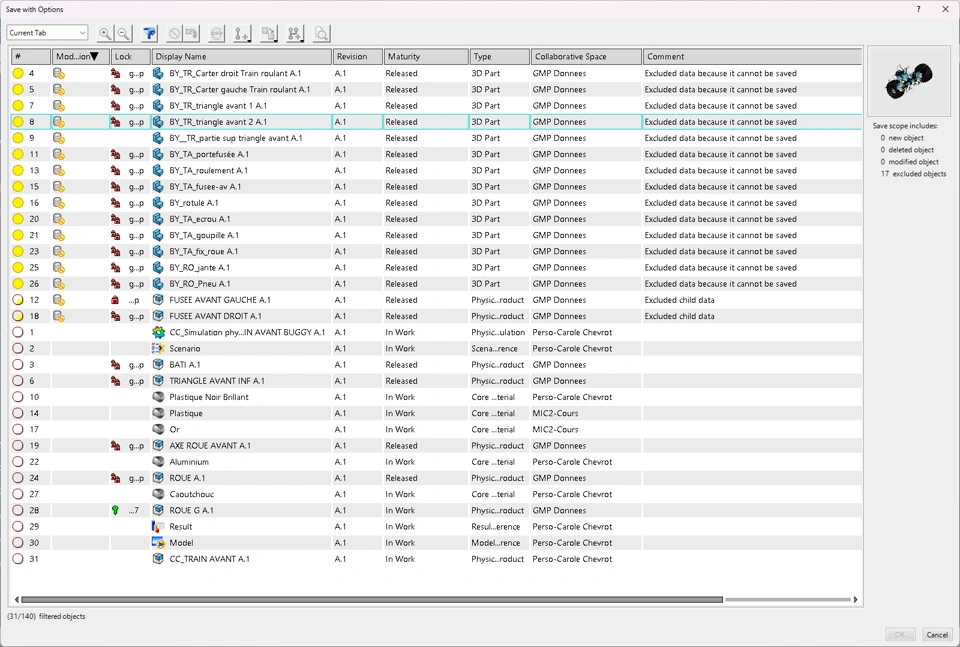
Task: Click the new branch toolbar icon
Action: click(295, 34)
